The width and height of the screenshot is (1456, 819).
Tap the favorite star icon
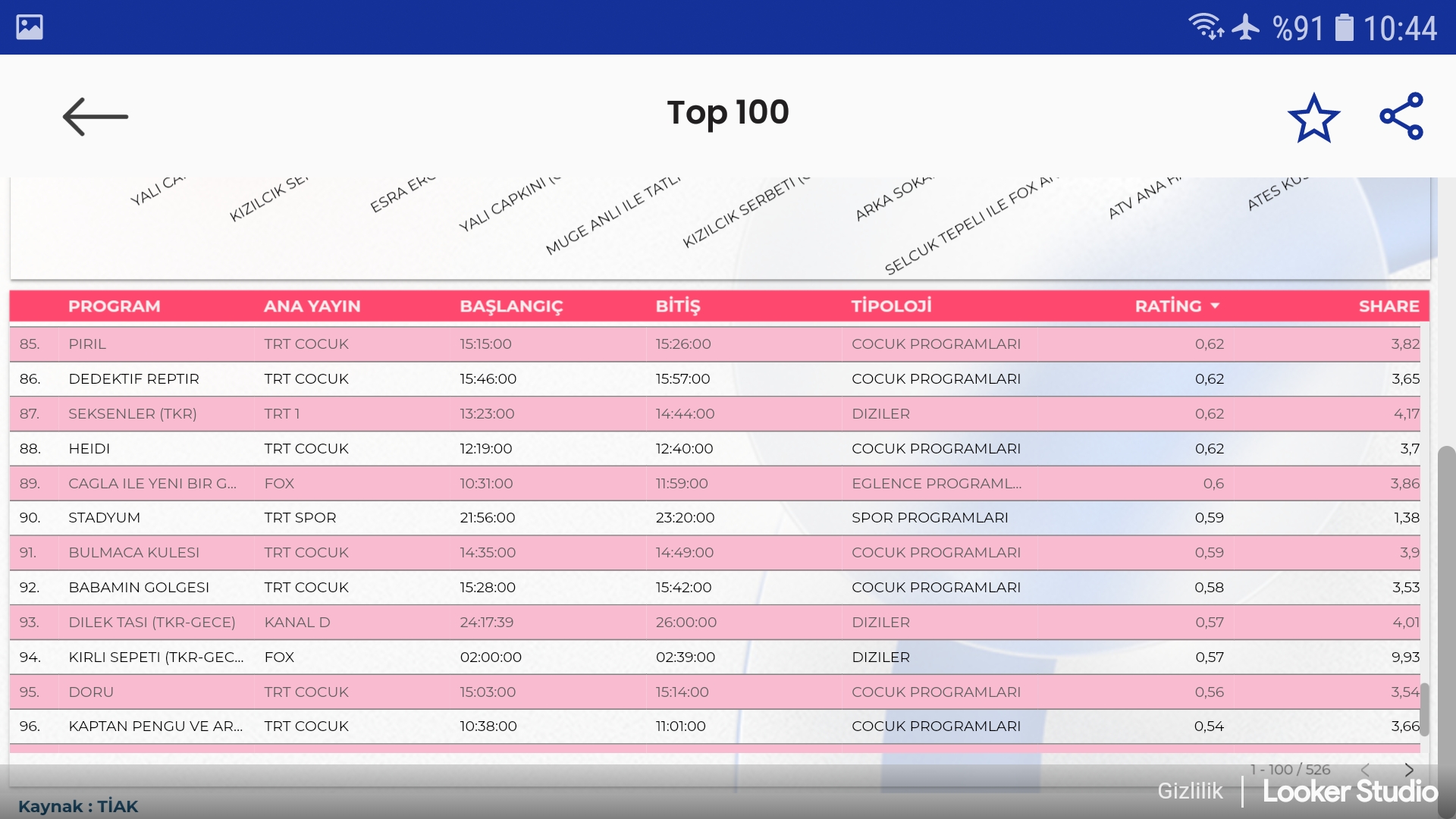(x=1313, y=118)
